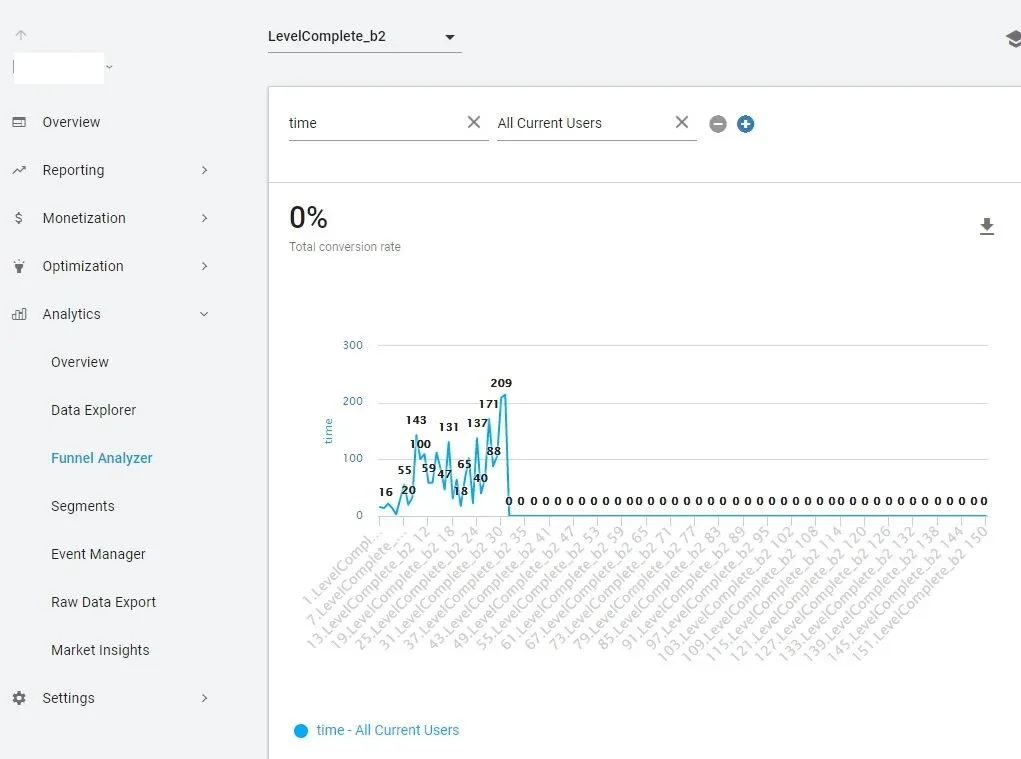Go to Raw Data Export
The image size is (1021, 759).
tap(104, 602)
